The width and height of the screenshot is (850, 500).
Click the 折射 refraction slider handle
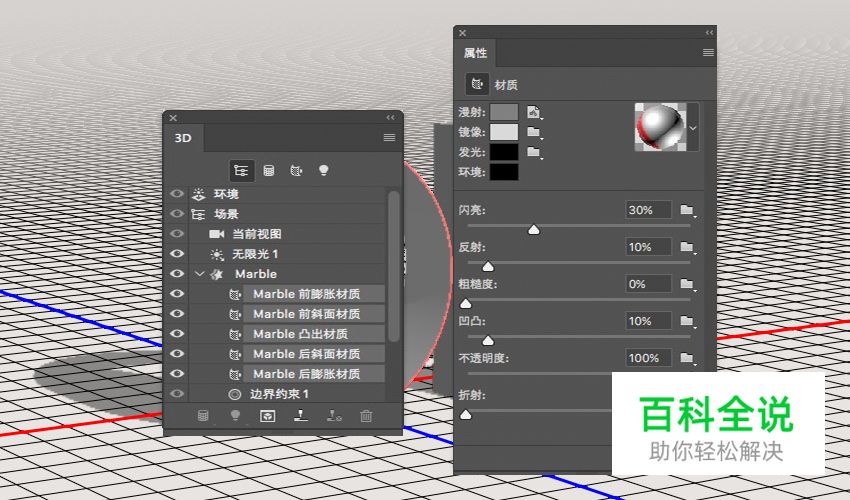tap(466, 415)
